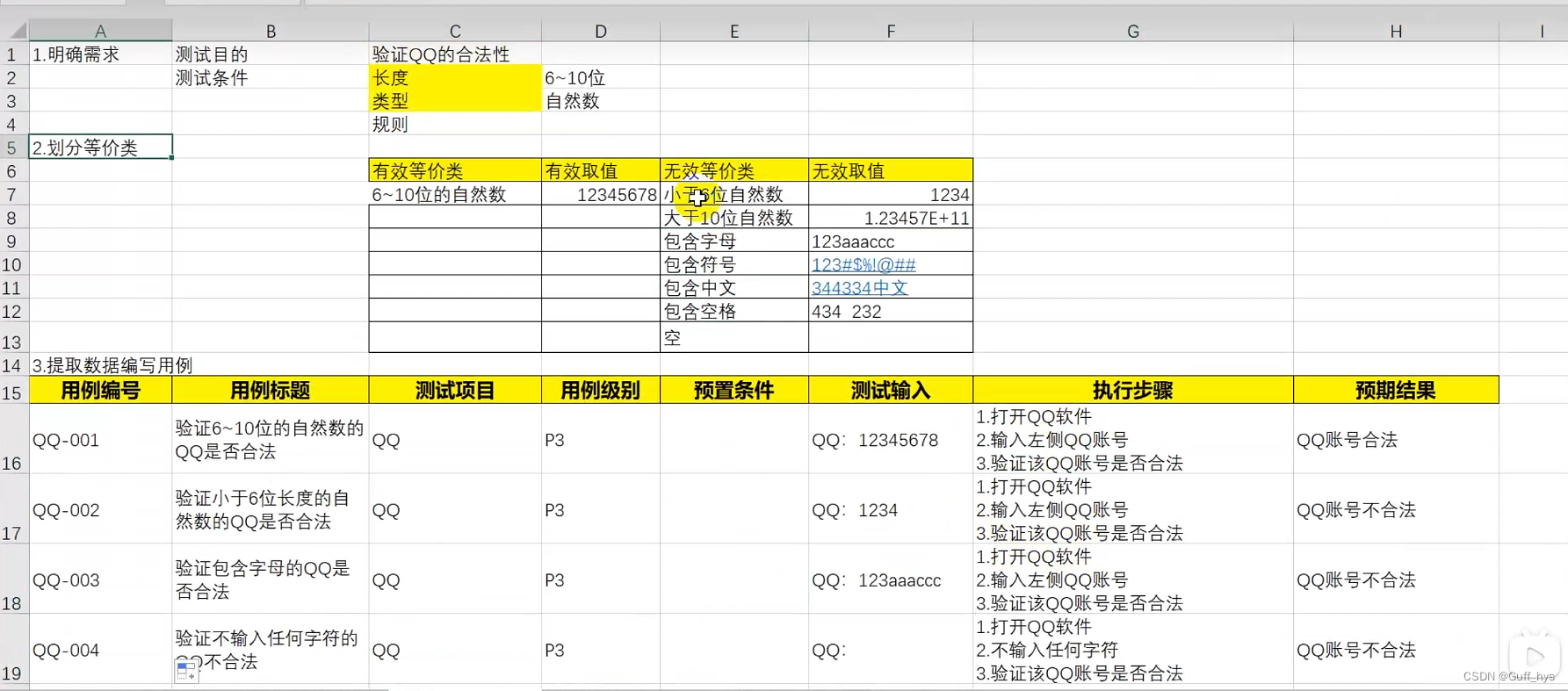Image resolution: width=1568 pixels, height=691 pixels.
Task: Select active cell 2.划分等价类
Action: (100, 148)
